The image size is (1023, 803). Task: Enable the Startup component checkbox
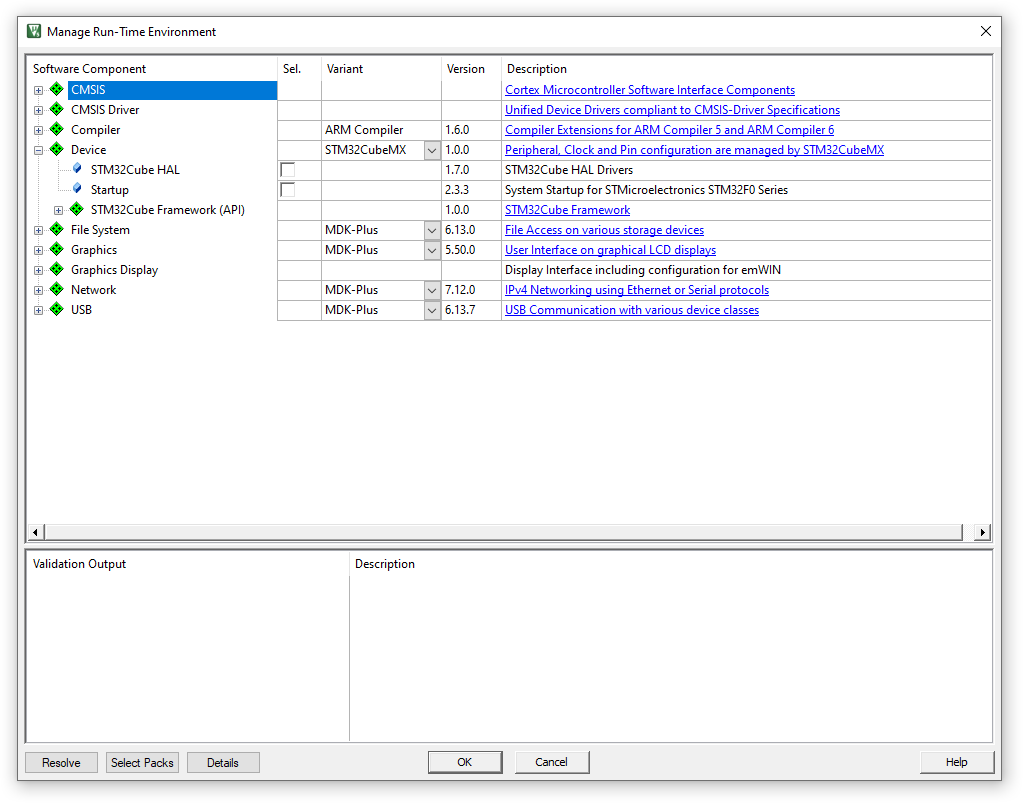pos(287,190)
